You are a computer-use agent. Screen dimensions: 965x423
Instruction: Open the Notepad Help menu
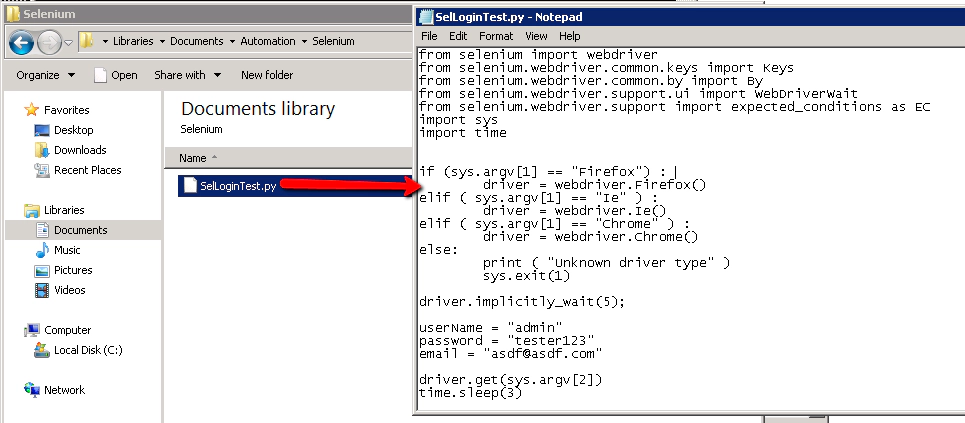[570, 36]
